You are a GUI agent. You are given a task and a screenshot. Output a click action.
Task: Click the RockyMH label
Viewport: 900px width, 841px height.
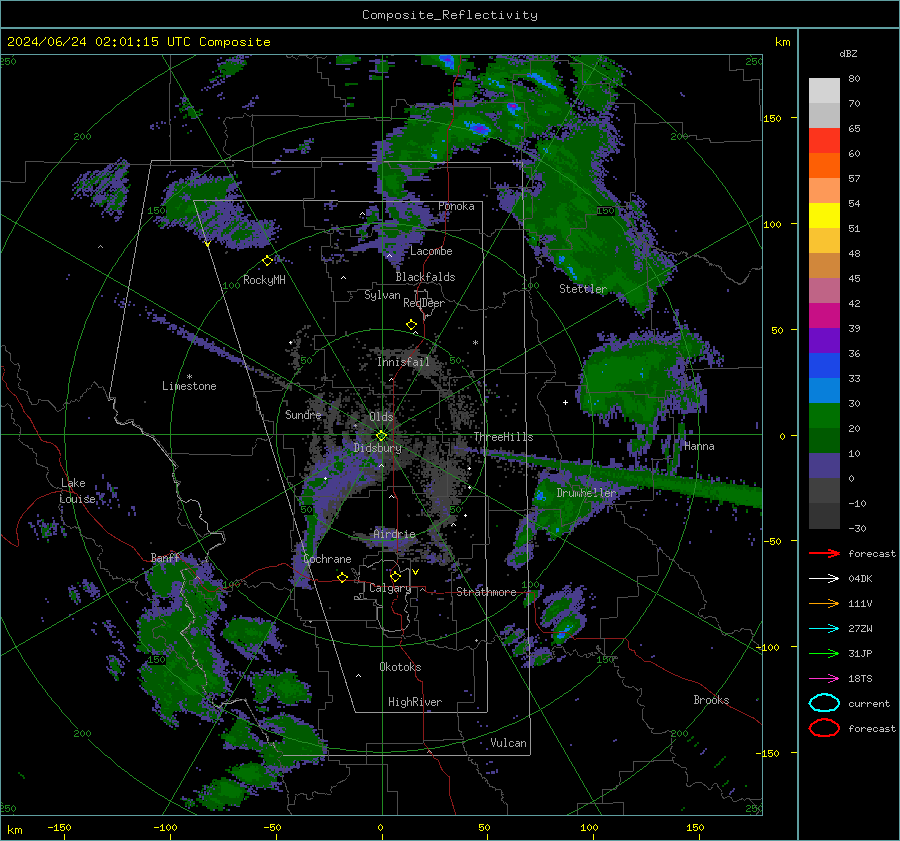(264, 280)
